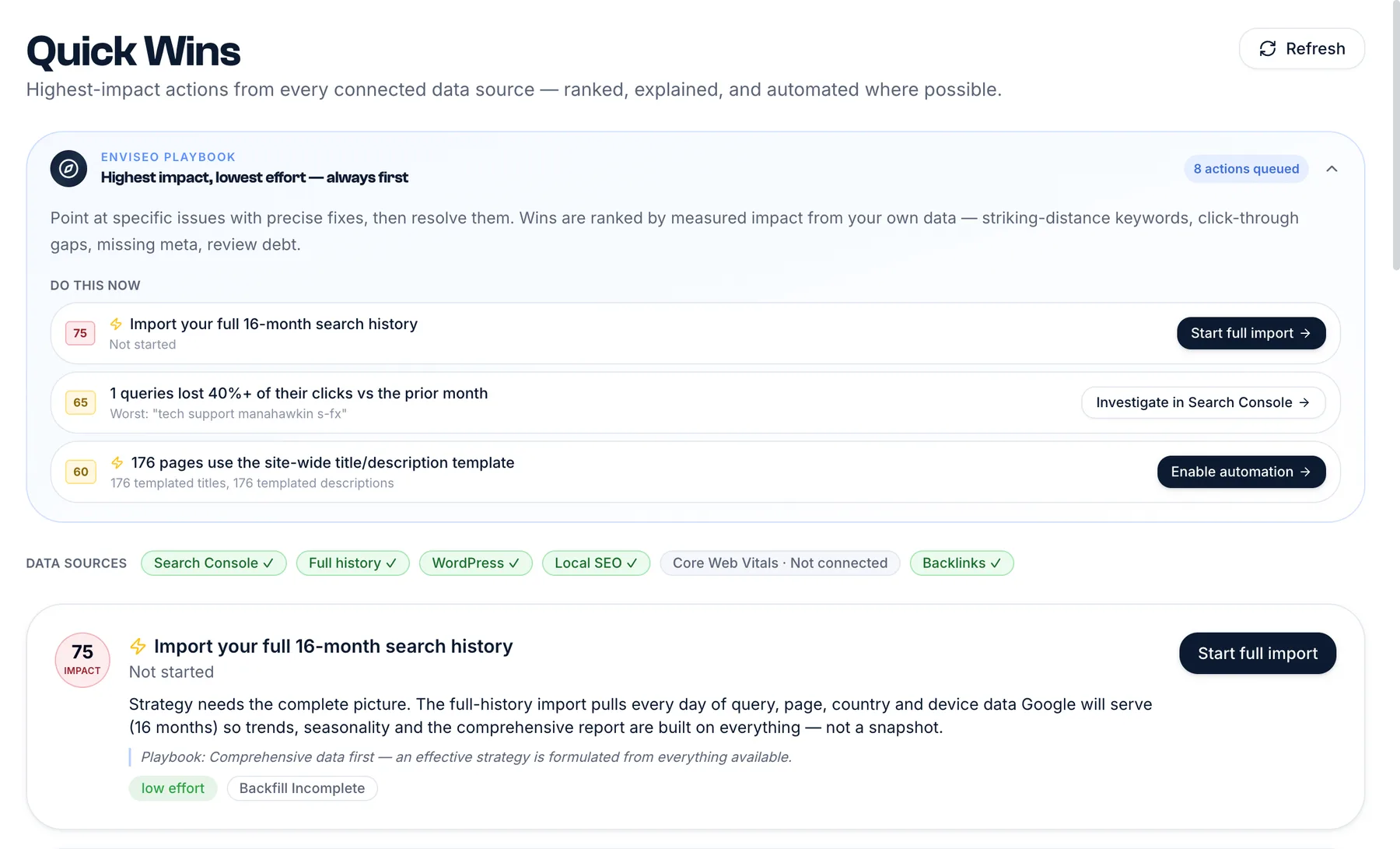Screen dimensions: 1400x849
Task: Click the 'Playbook: Comprehensive data first' note
Action: pos(466,757)
